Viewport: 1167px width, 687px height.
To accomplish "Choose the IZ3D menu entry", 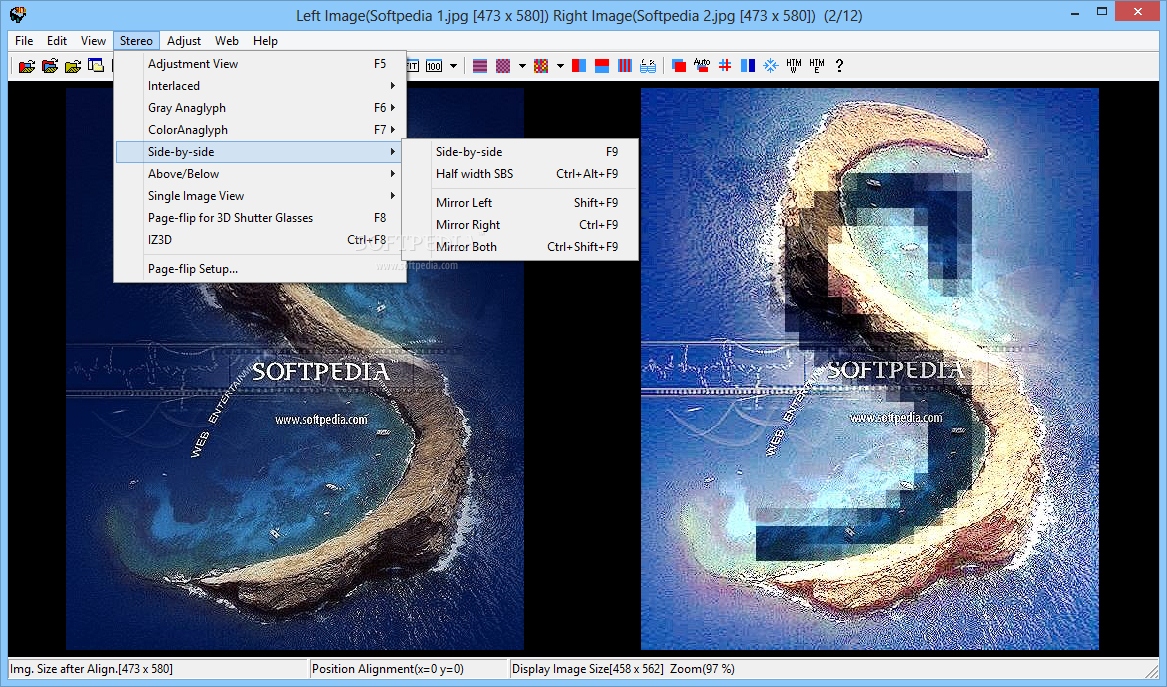I will click(x=259, y=240).
